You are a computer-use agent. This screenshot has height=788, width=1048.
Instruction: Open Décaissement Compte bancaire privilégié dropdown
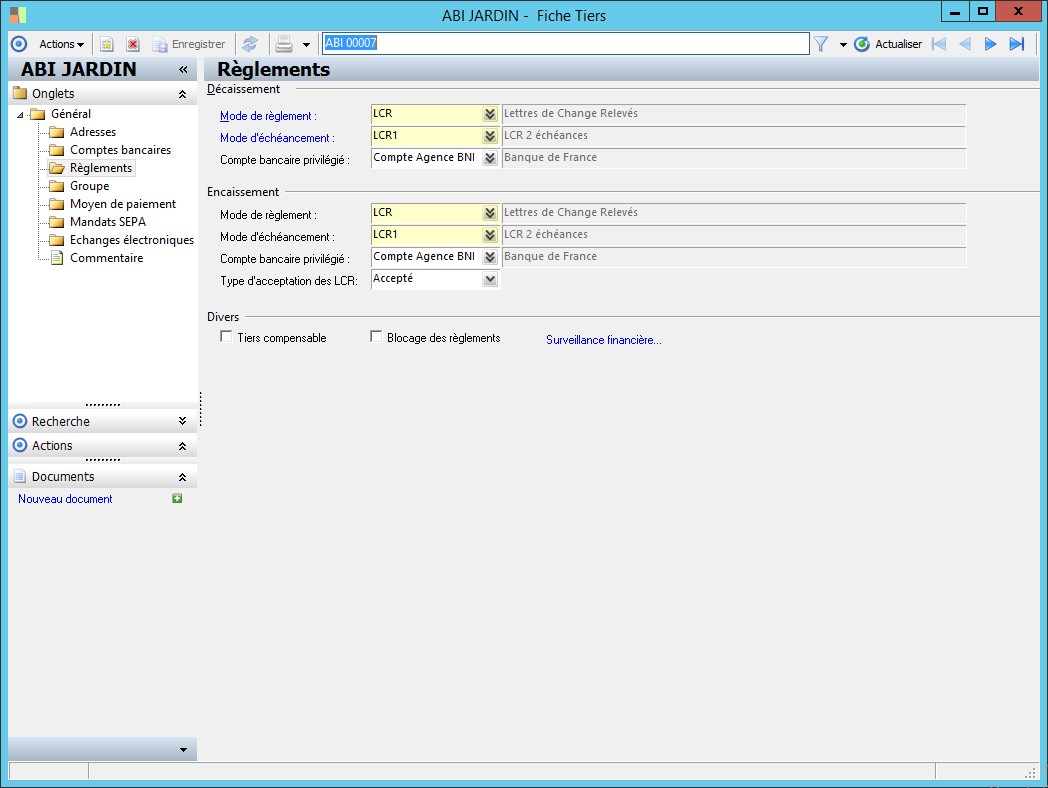pos(490,158)
